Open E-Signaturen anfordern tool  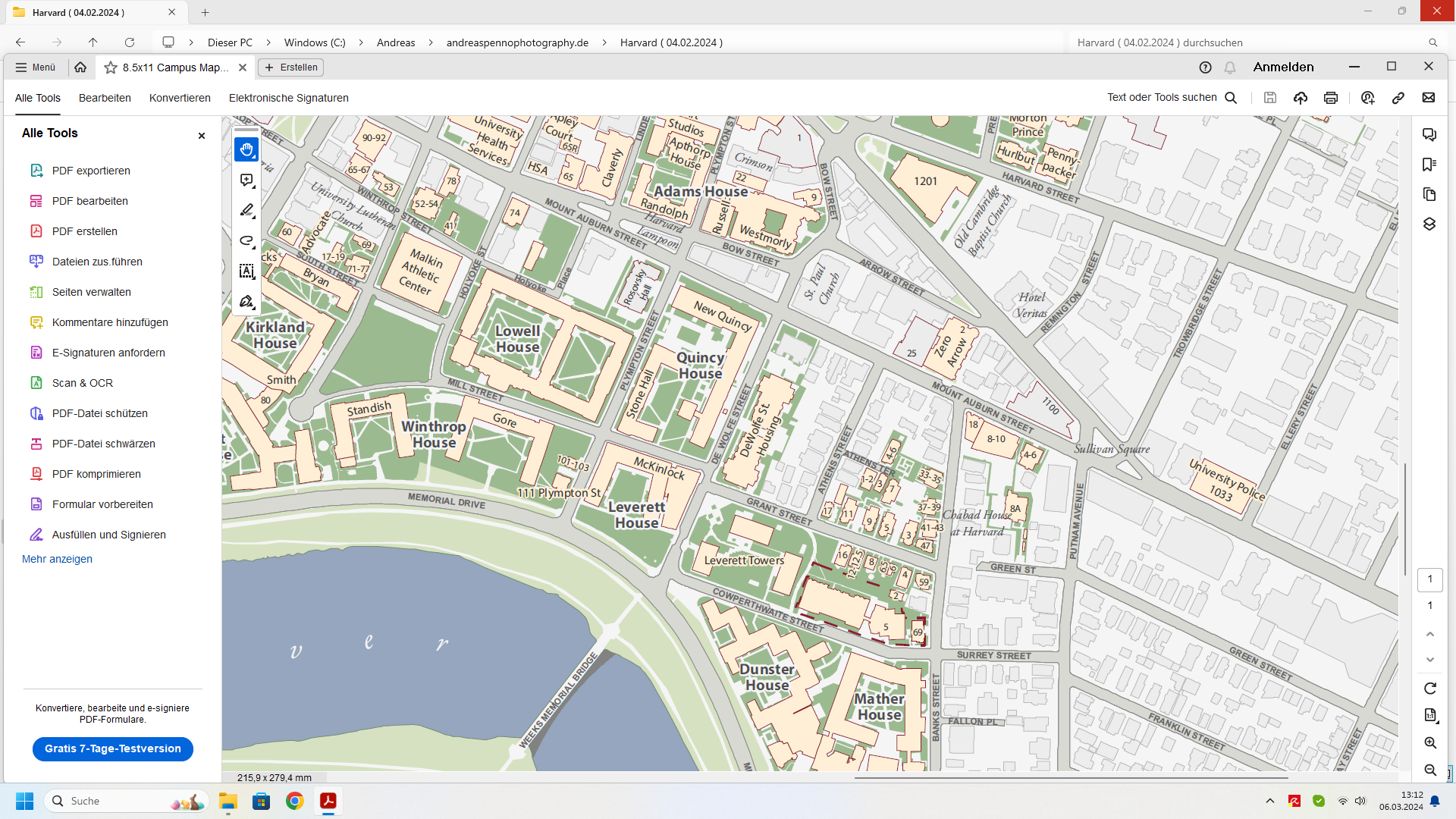(x=108, y=353)
